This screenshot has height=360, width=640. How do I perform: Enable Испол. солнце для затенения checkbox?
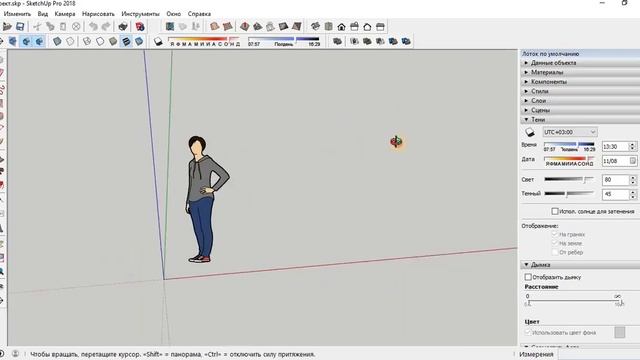555,211
